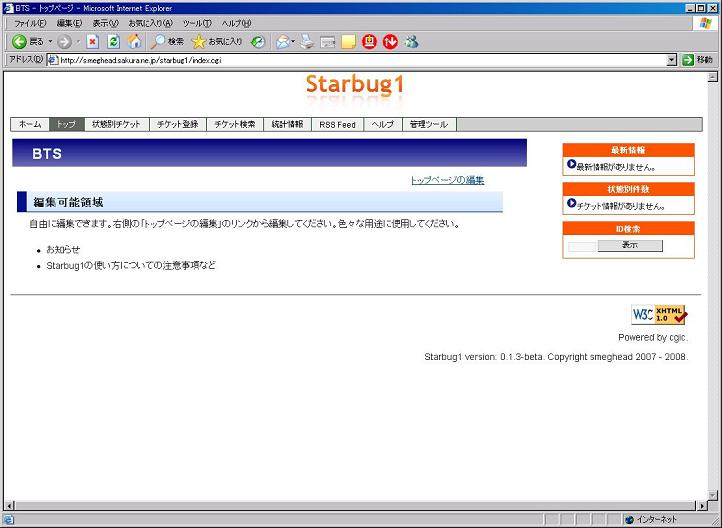Select the 統計情報 navigation tab
The width and height of the screenshot is (722, 528).
coord(287,125)
